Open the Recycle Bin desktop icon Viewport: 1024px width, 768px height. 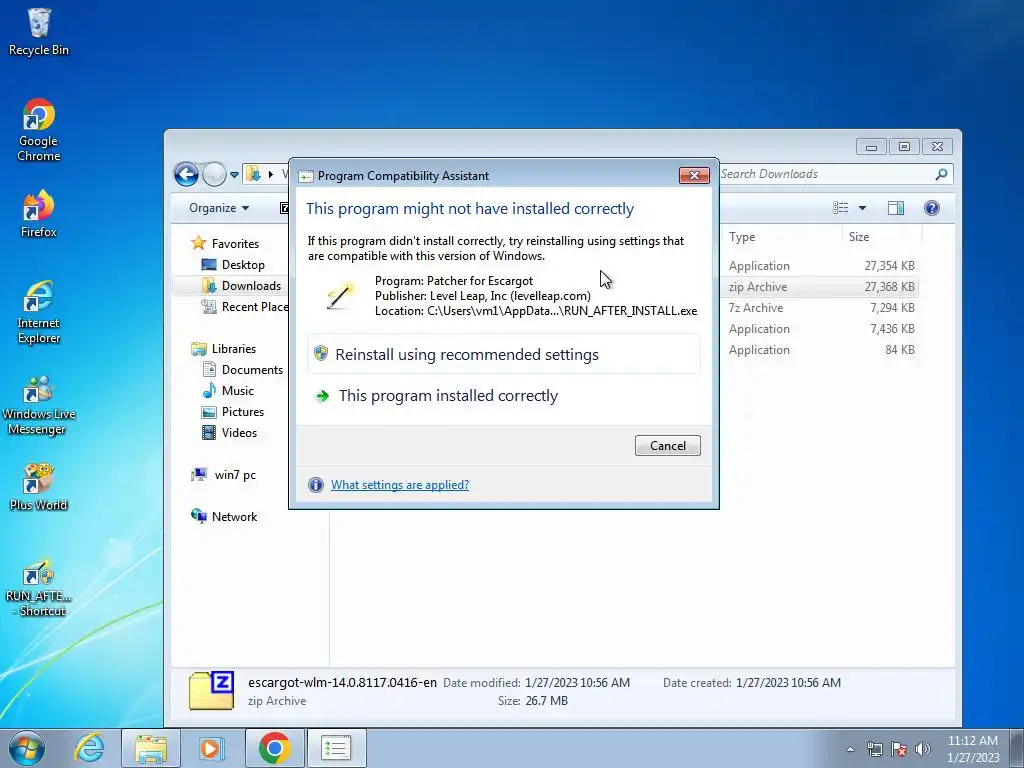coord(39,32)
